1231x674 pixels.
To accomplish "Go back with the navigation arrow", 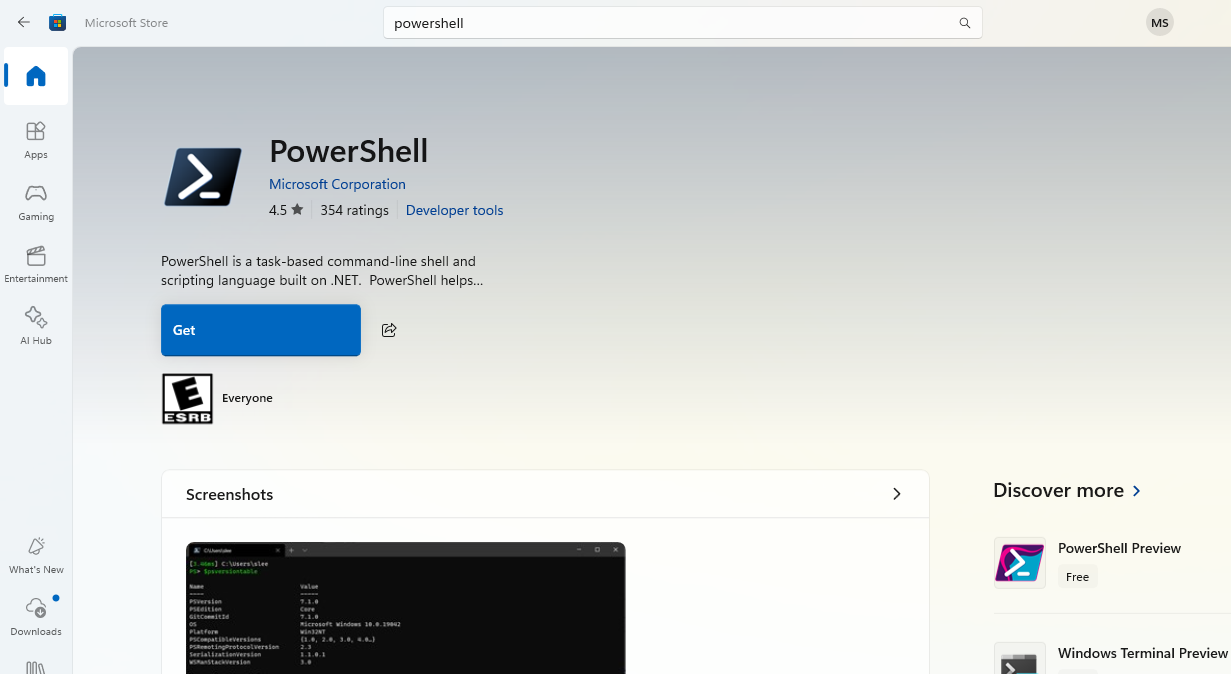I will [x=23, y=21].
